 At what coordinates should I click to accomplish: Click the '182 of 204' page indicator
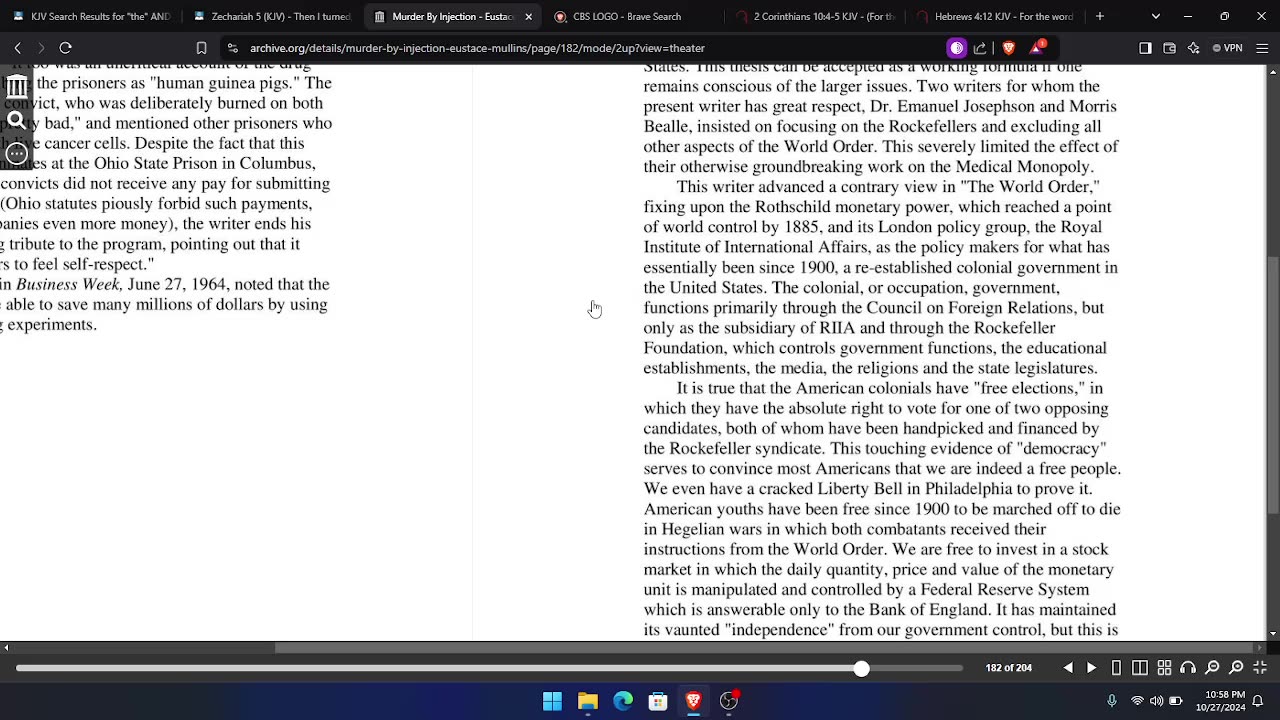point(1008,668)
